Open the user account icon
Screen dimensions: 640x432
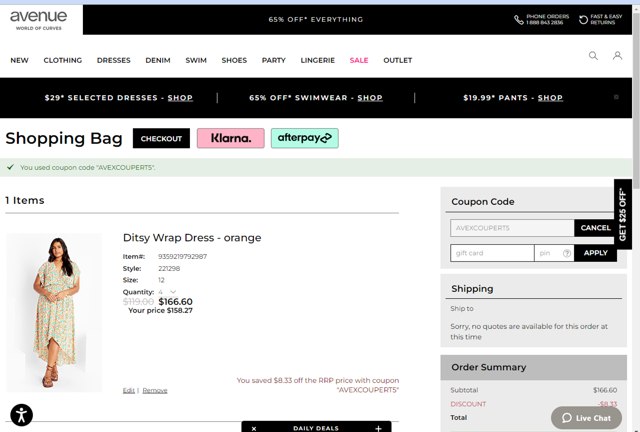coord(617,56)
